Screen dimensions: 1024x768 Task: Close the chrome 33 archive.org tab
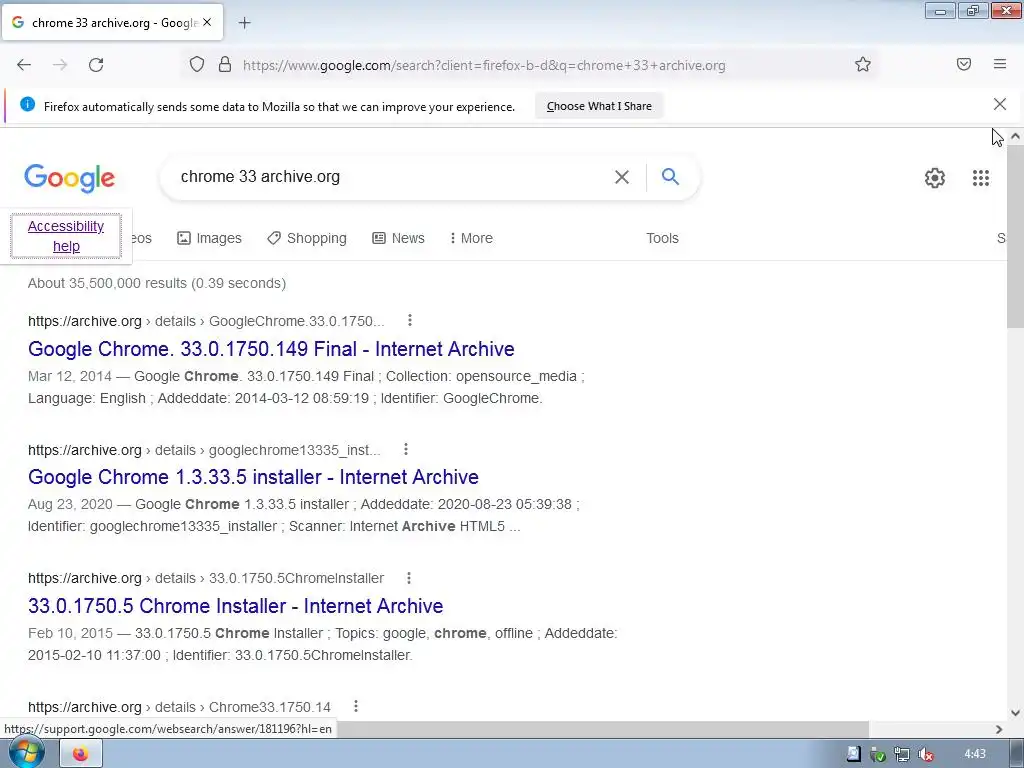pyautogui.click(x=207, y=22)
